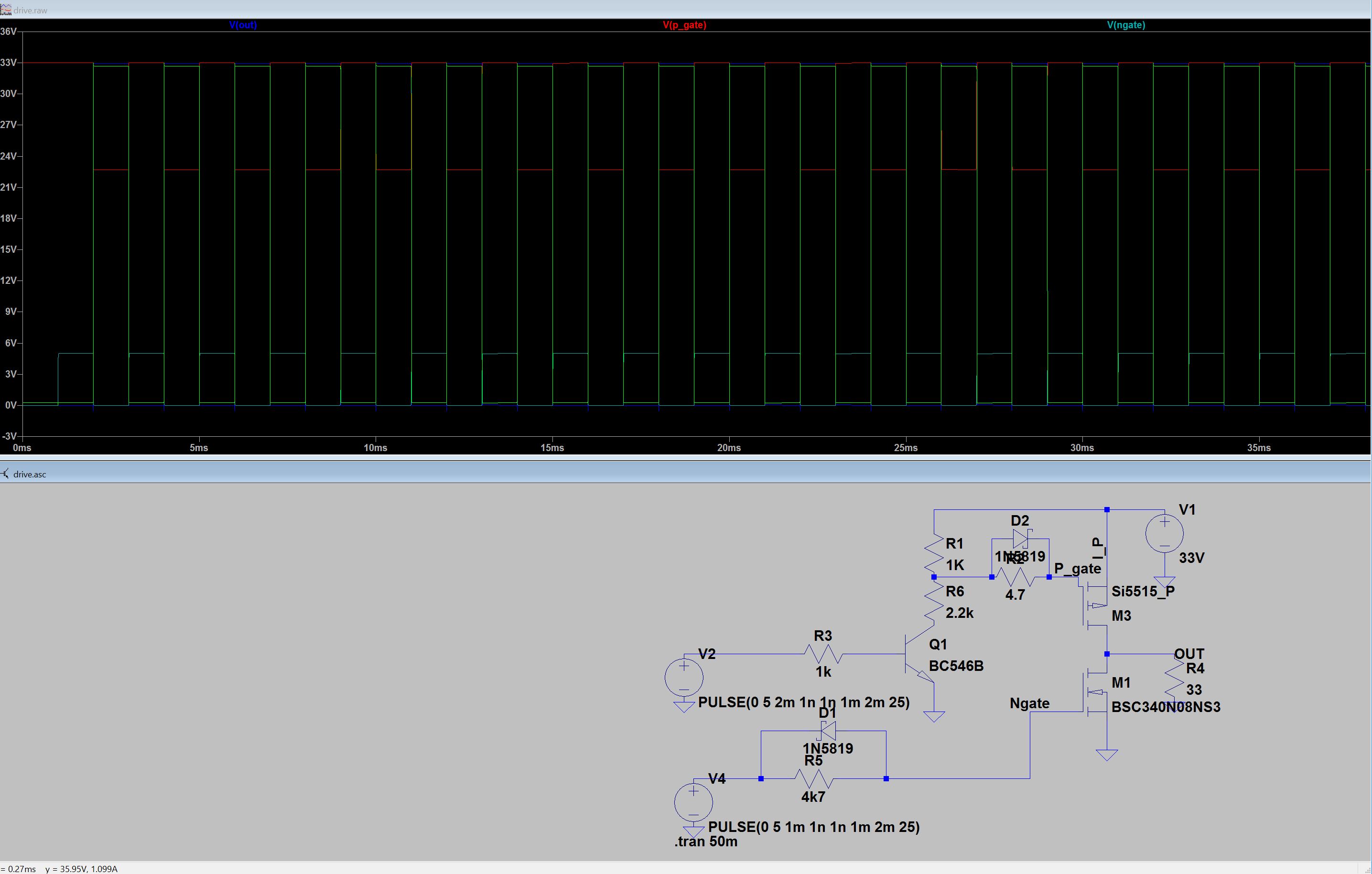The height and width of the screenshot is (874, 1372).
Task: Click the V(p_gate) trace label
Action: (684, 25)
